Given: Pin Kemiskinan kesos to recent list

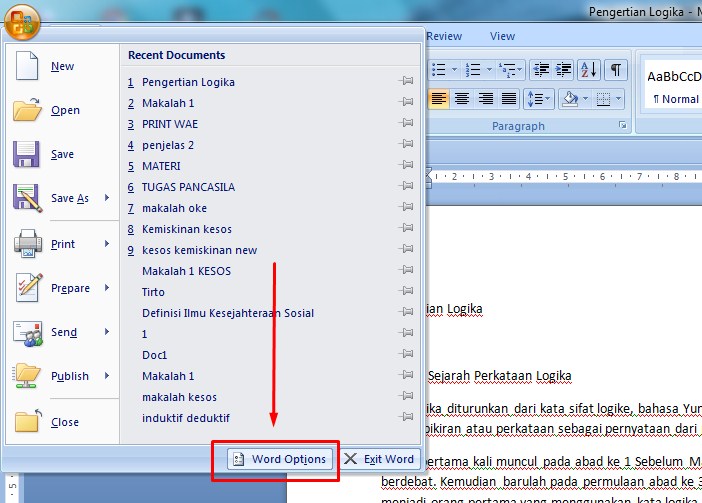Looking at the screenshot, I should pos(407,228).
